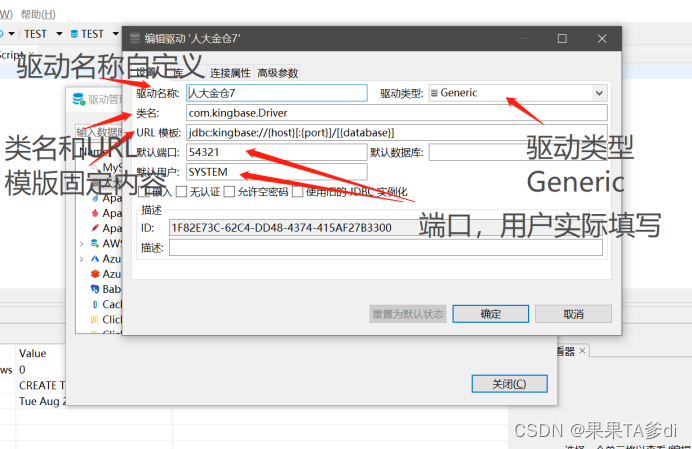This screenshot has height=449, width=692.
Task: Click 确定 to confirm driver edits
Action: coord(490,314)
